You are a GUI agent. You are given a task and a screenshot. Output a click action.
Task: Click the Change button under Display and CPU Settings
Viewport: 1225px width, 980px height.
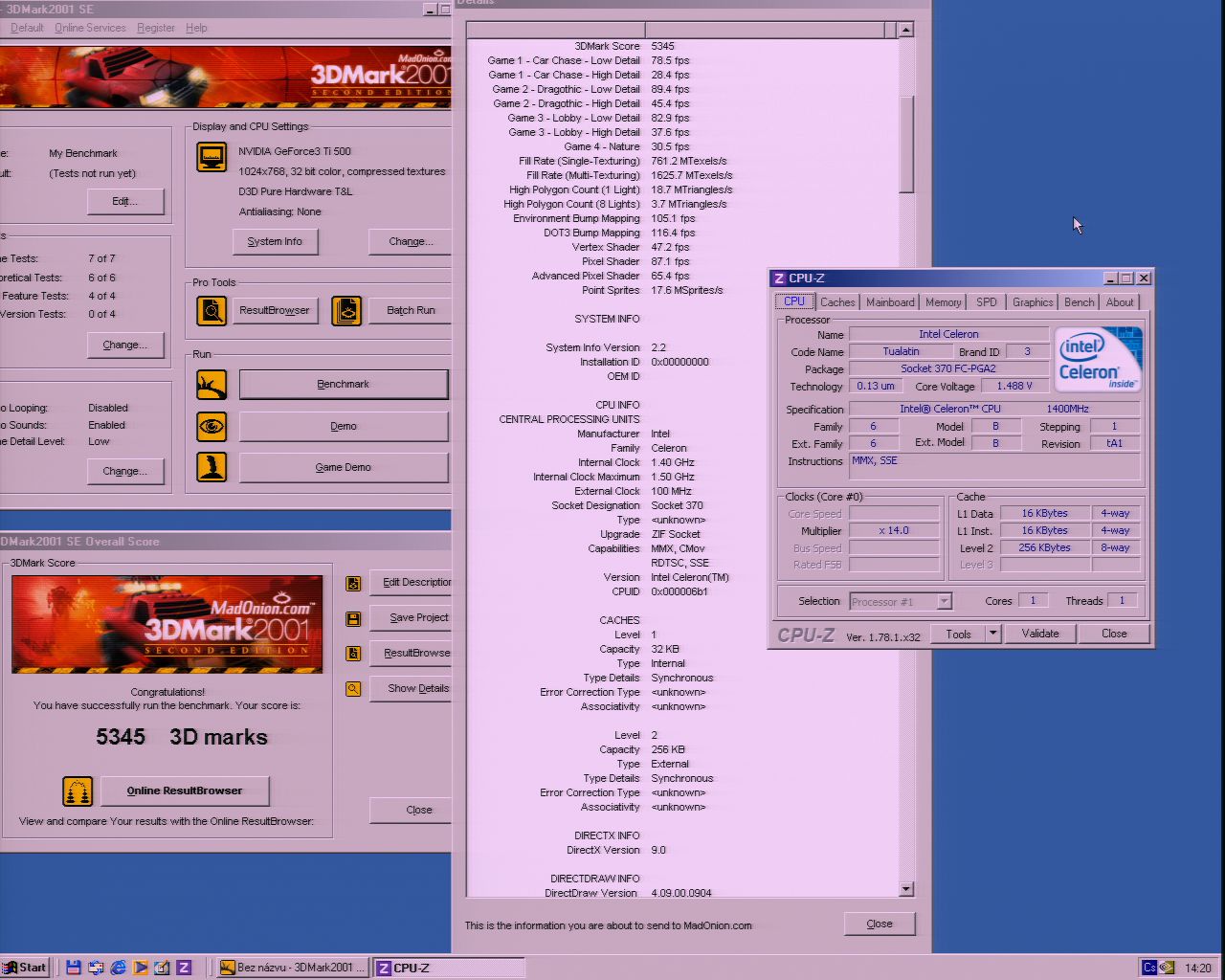(411, 241)
